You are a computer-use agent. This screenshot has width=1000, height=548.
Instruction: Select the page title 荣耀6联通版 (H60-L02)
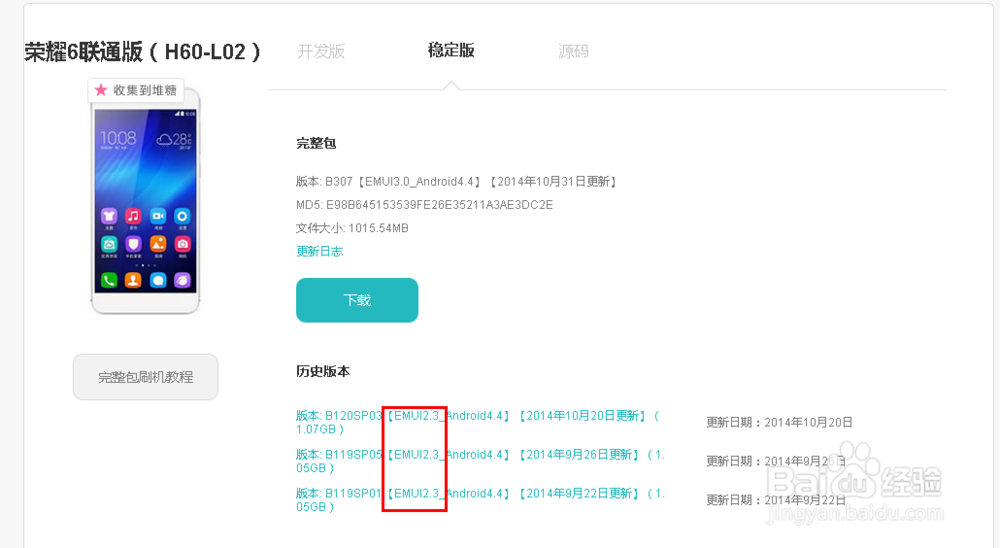click(142, 52)
